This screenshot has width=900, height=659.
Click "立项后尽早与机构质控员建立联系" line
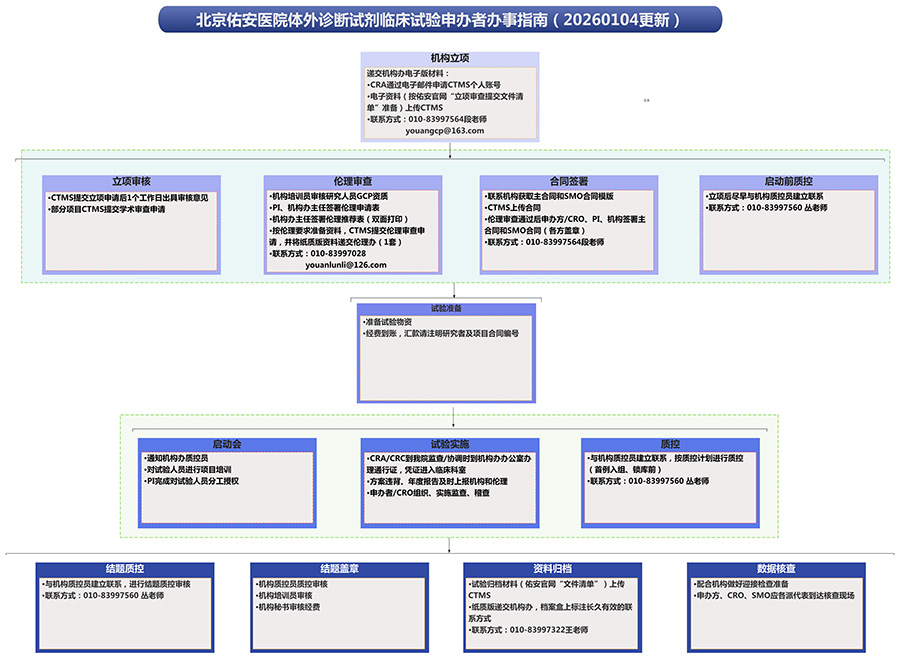pos(764,196)
